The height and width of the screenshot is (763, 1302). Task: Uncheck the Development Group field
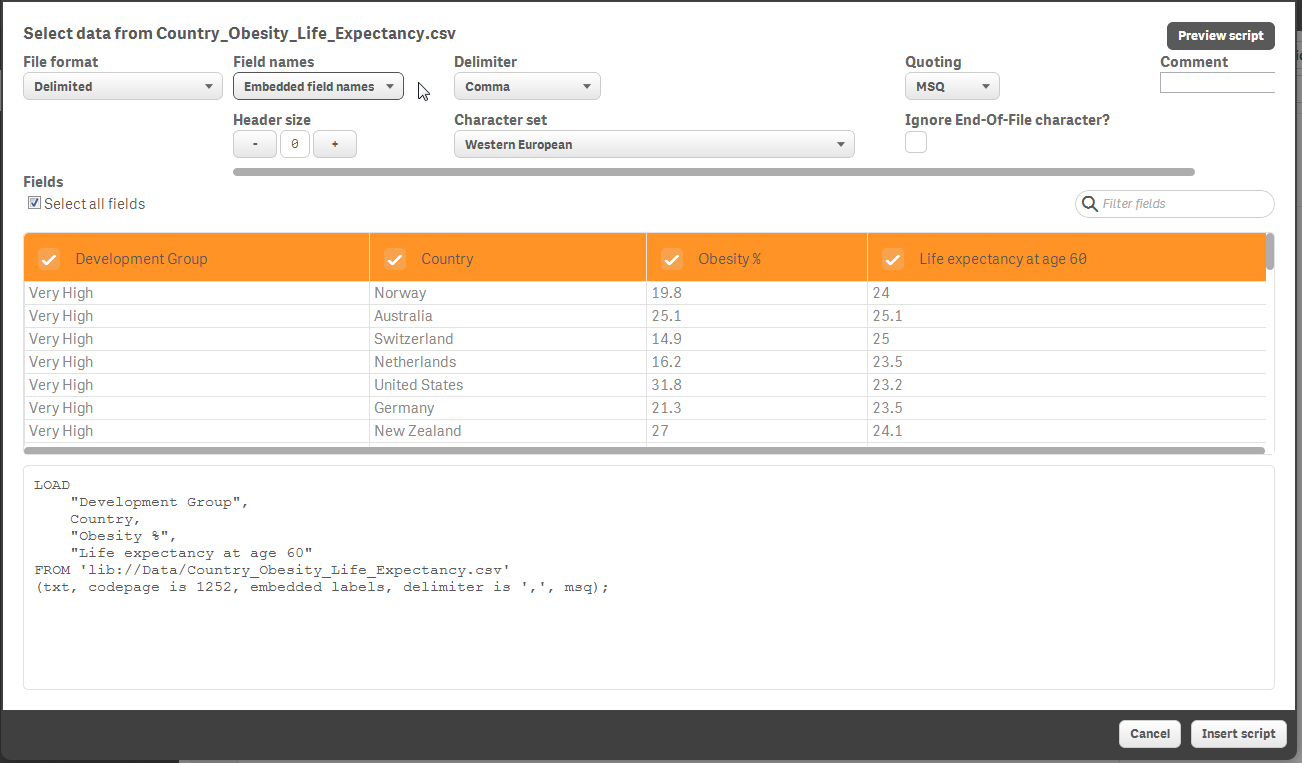coord(49,259)
